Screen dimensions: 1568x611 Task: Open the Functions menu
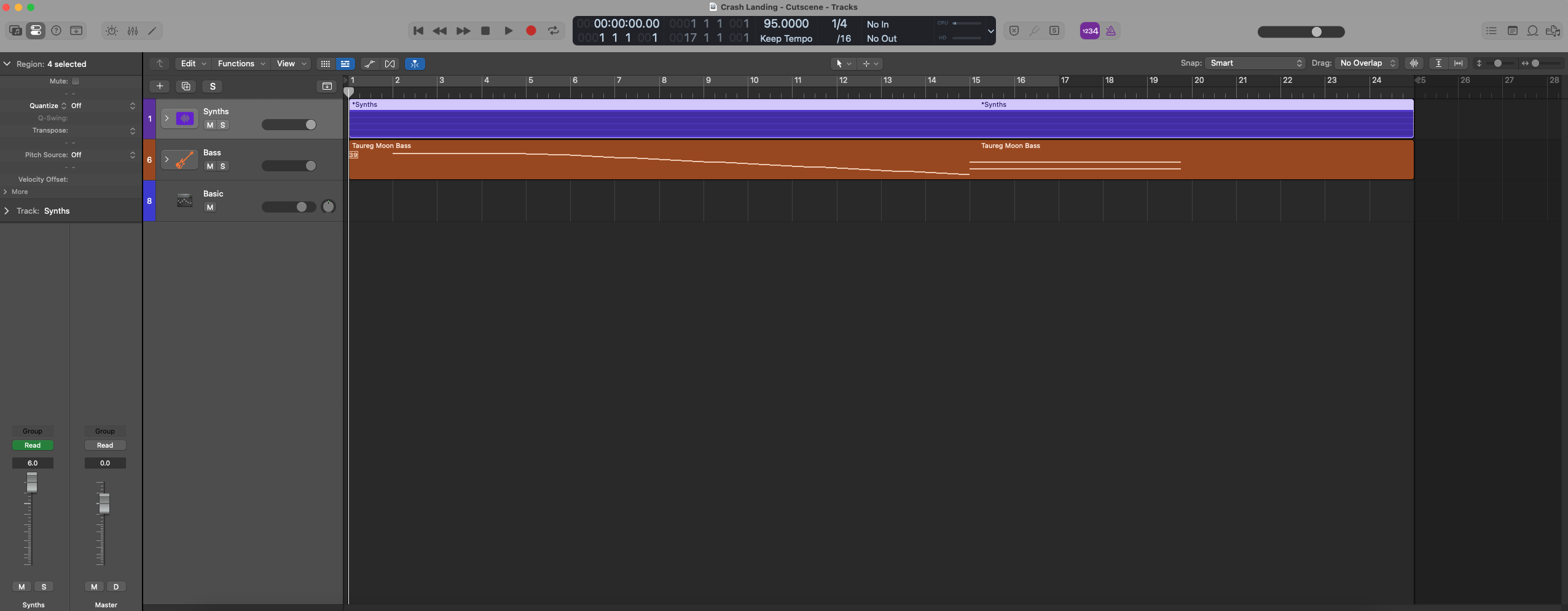241,63
